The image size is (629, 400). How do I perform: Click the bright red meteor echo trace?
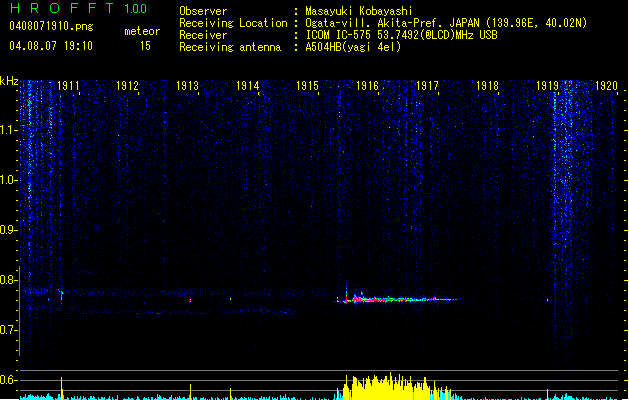399,298
